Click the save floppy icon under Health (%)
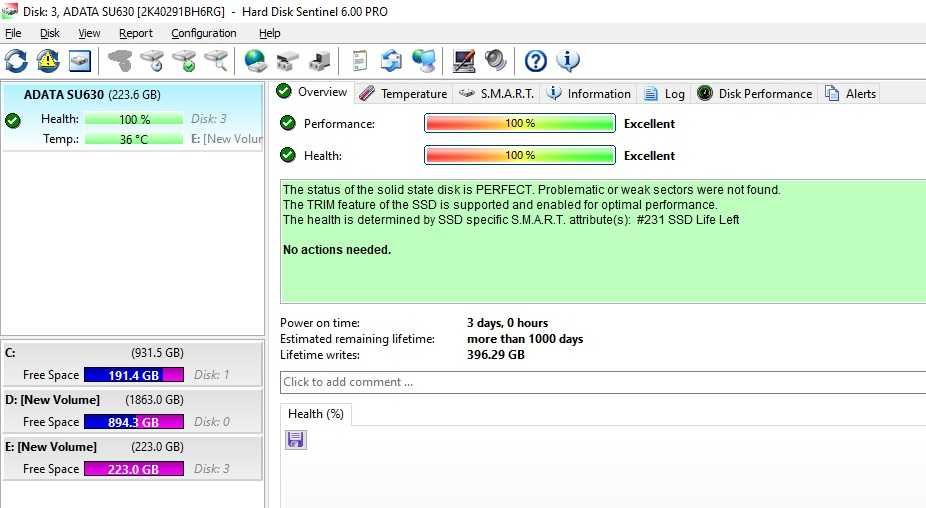Image resolution: width=926 pixels, height=508 pixels. (x=296, y=440)
